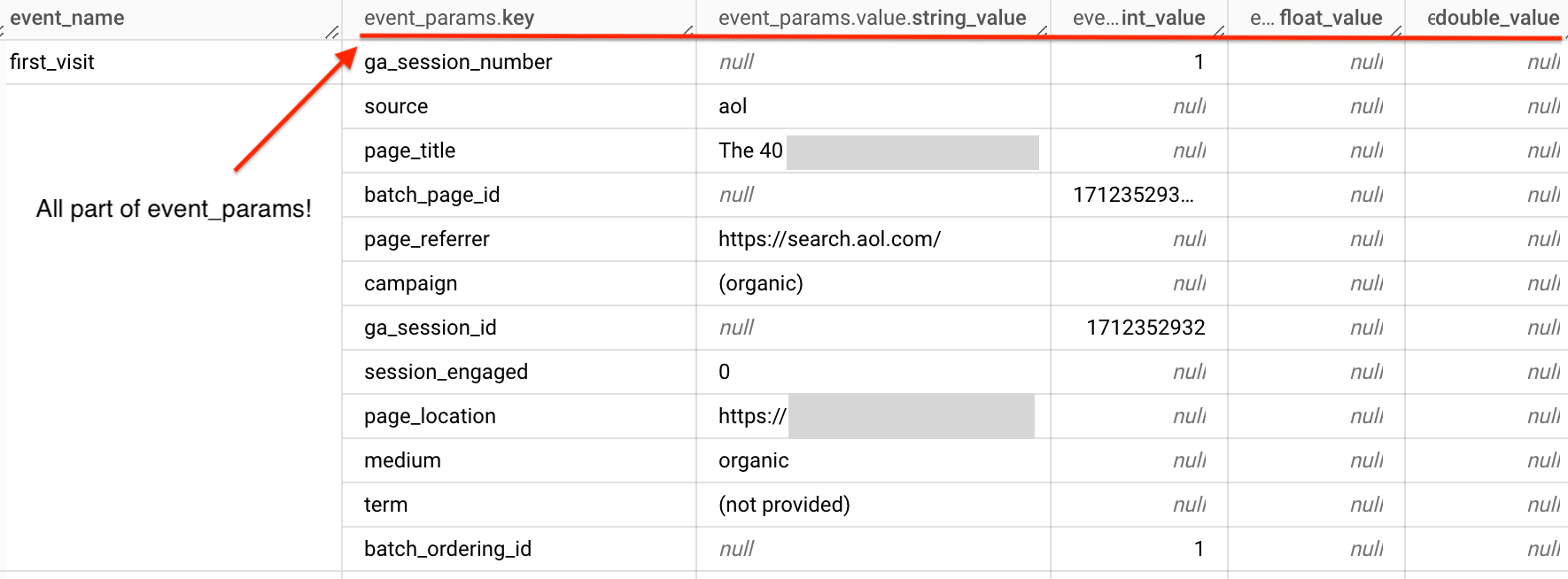The image size is (1568, 579).
Task: Click the ga_session_number key cell
Action: click(x=458, y=62)
